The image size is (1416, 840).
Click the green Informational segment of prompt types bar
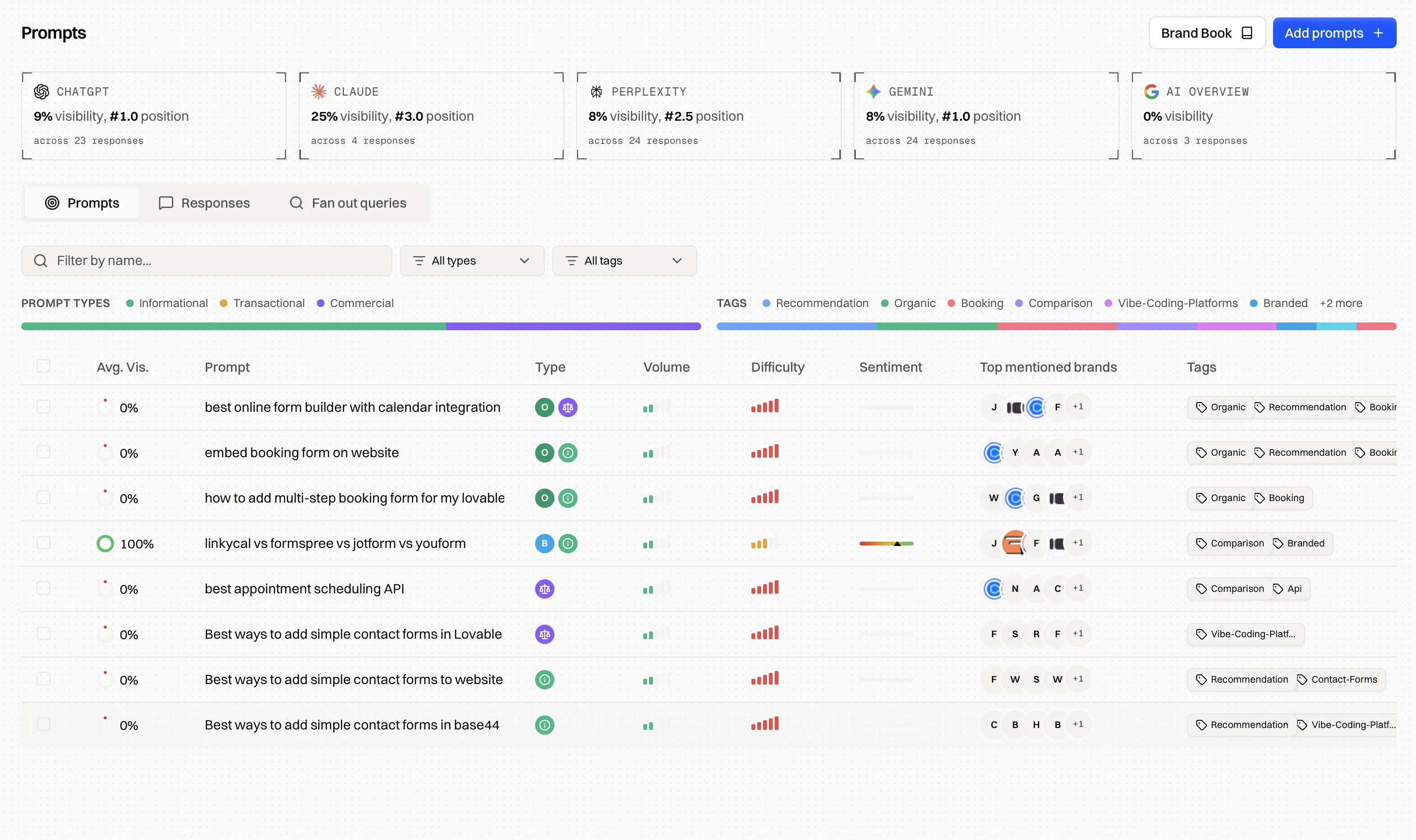click(x=233, y=326)
